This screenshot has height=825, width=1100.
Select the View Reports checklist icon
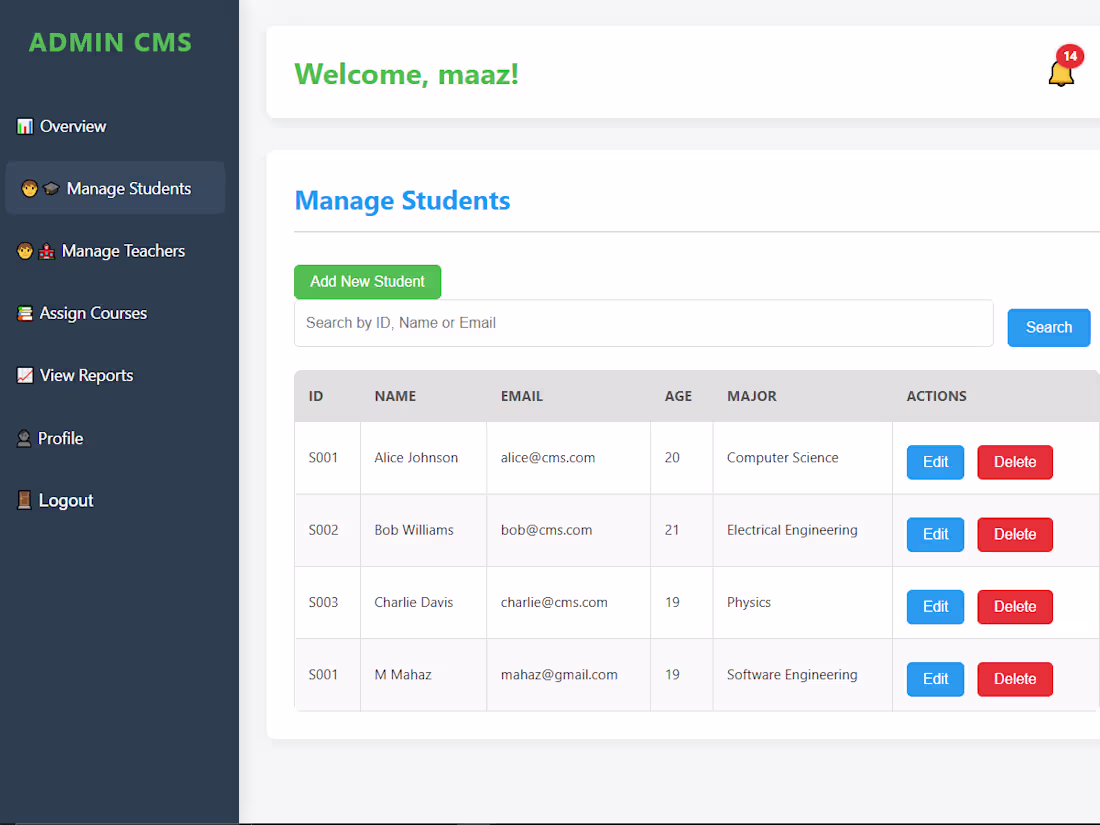pyautogui.click(x=25, y=375)
